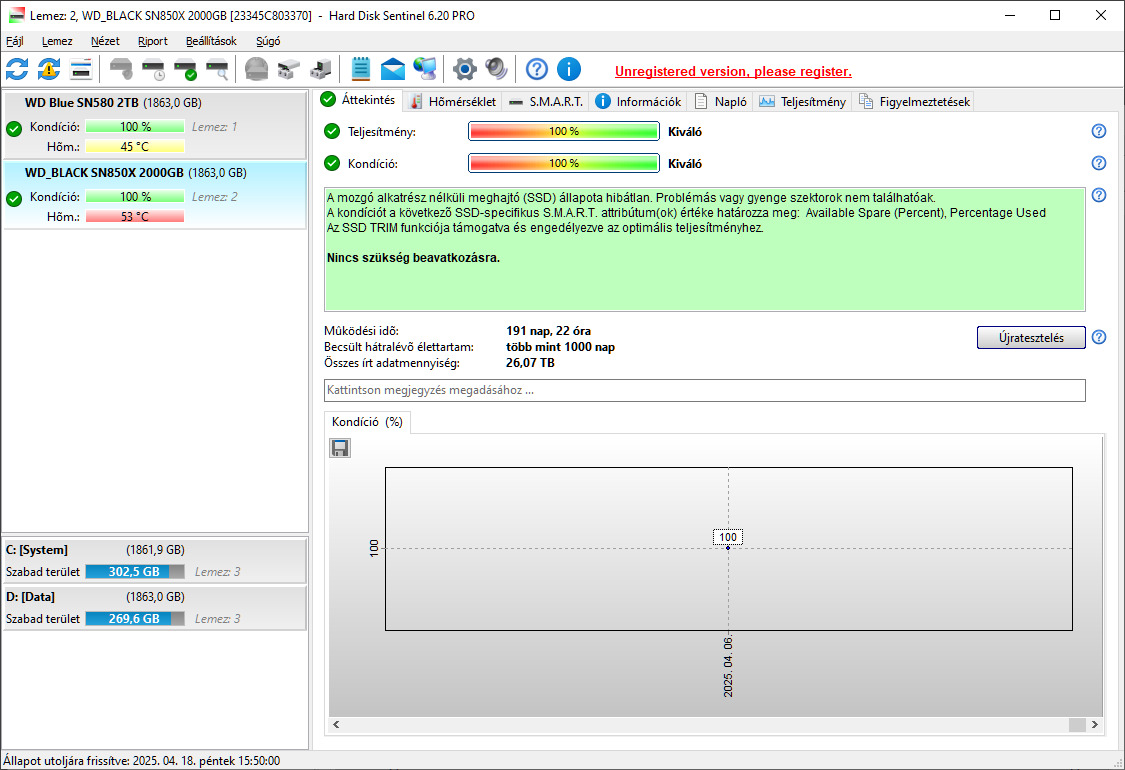Switch to the Áttekintés tab
The width and height of the screenshot is (1125, 770).
pos(359,100)
